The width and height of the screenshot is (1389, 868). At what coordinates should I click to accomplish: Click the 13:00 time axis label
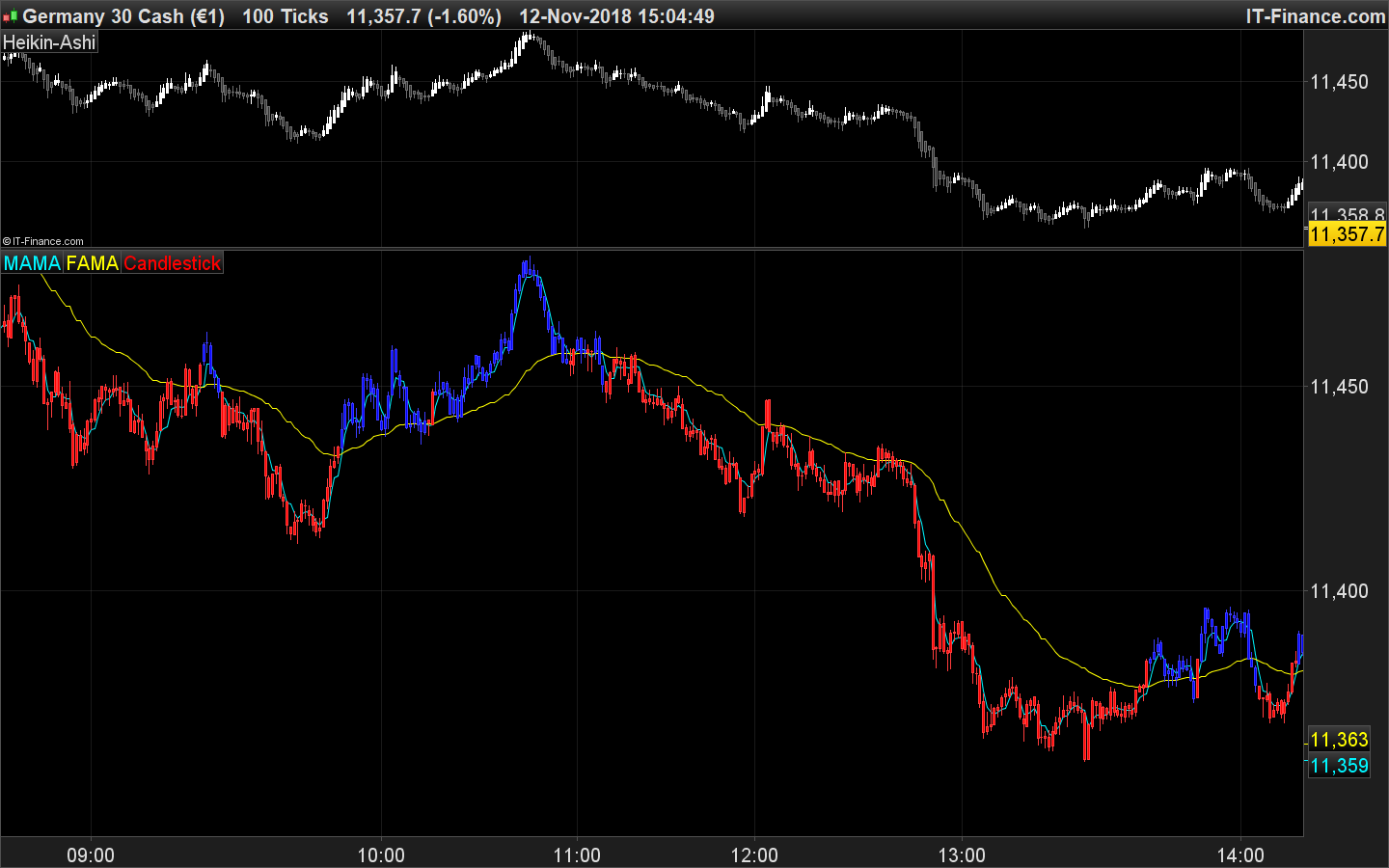[962, 855]
